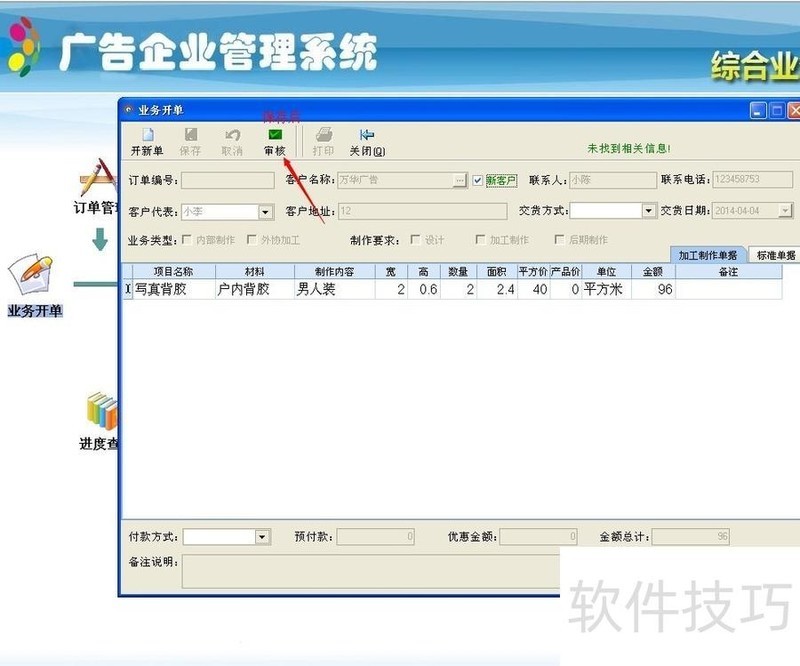This screenshot has width=800, height=666.
Task: Toggle the 新客户 checkbox
Action: click(478, 181)
